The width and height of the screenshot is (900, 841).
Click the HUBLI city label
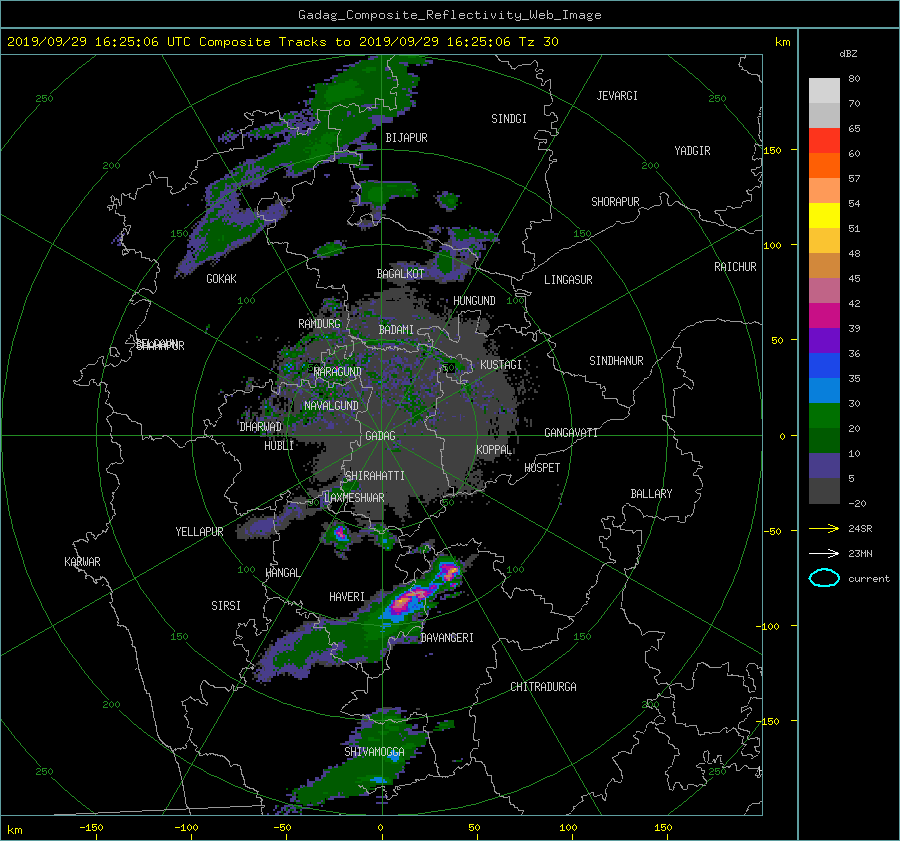tap(278, 445)
